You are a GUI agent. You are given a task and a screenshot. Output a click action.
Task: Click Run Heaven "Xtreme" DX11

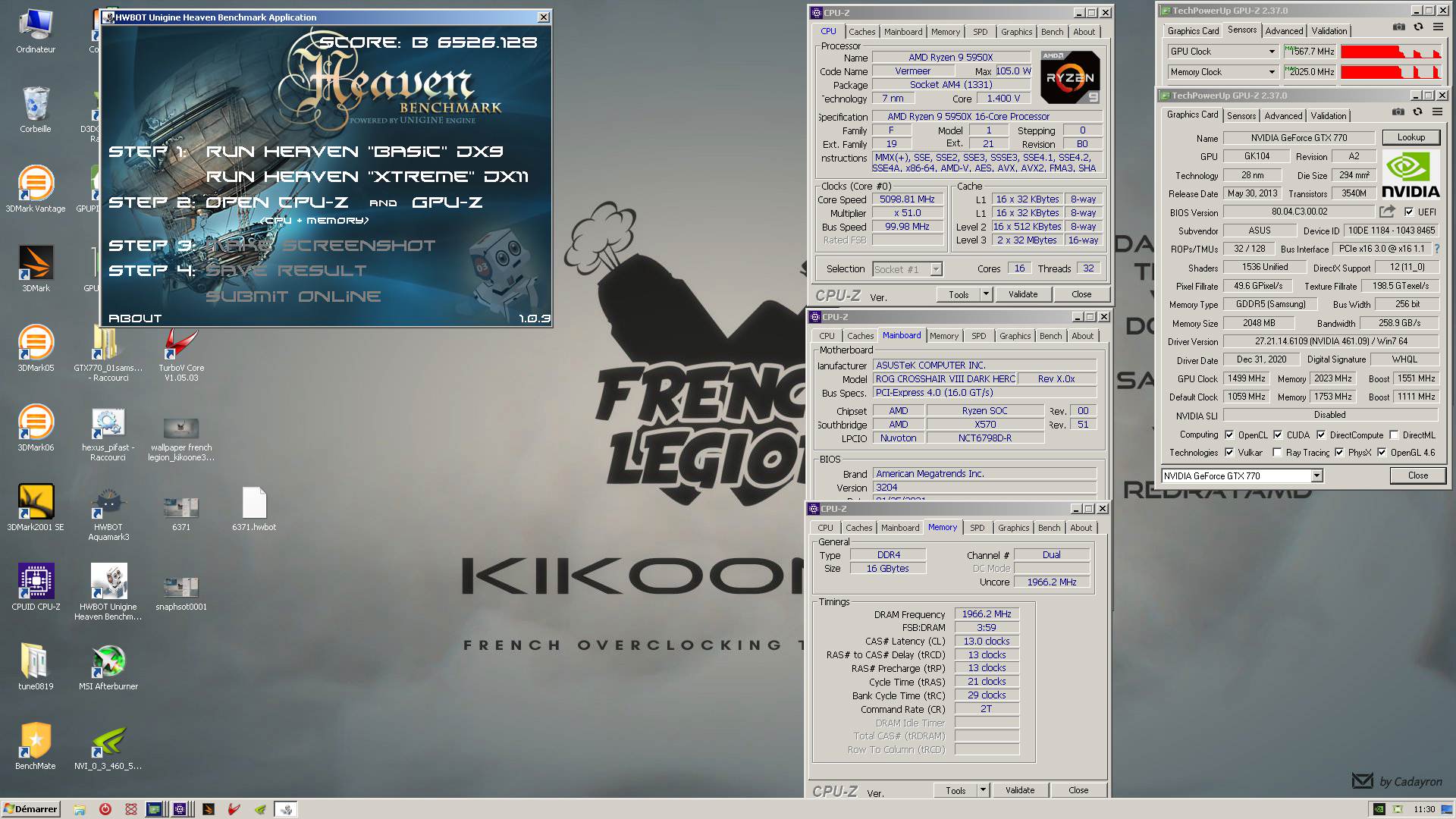tap(367, 177)
